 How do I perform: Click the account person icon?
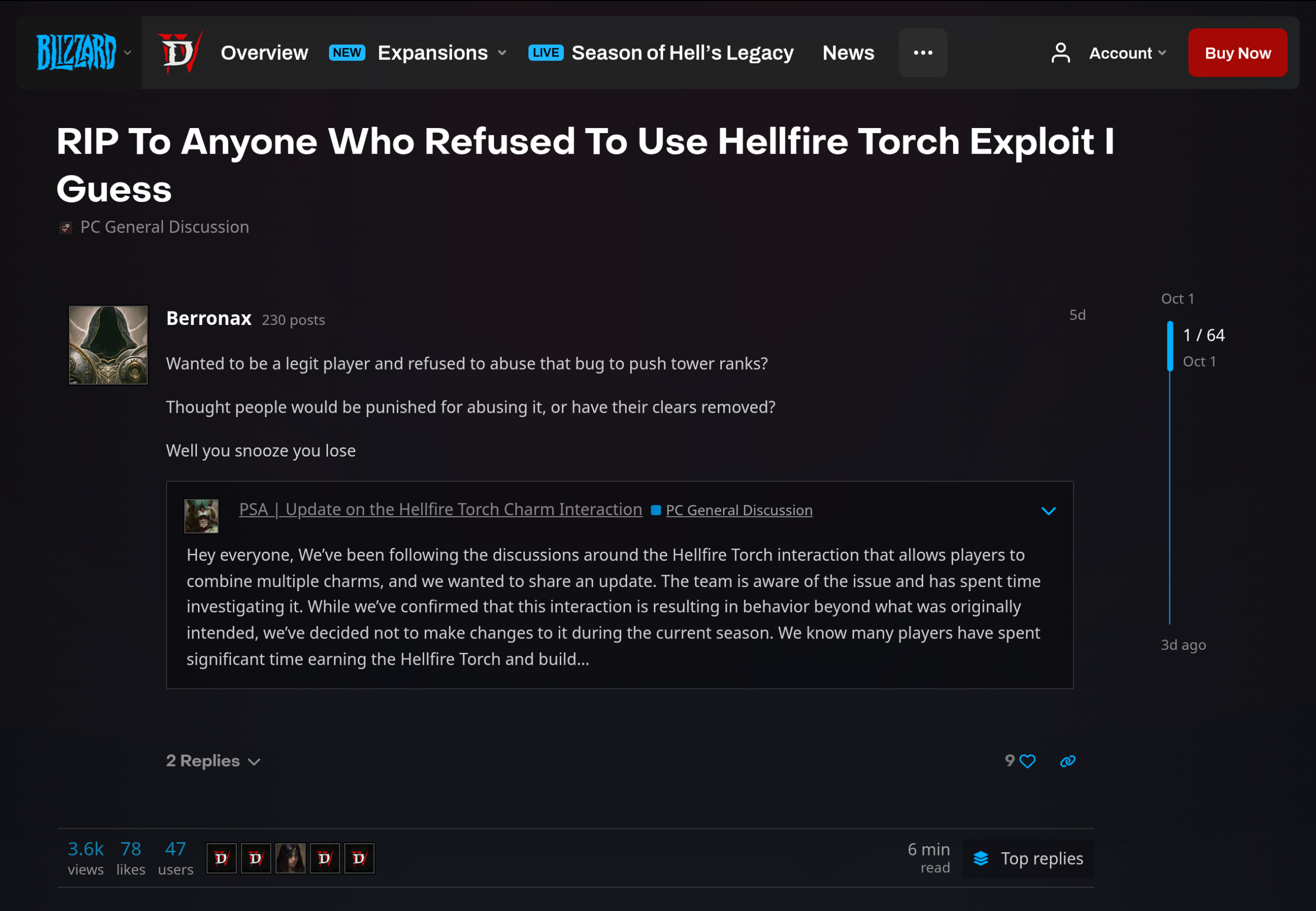click(x=1061, y=53)
